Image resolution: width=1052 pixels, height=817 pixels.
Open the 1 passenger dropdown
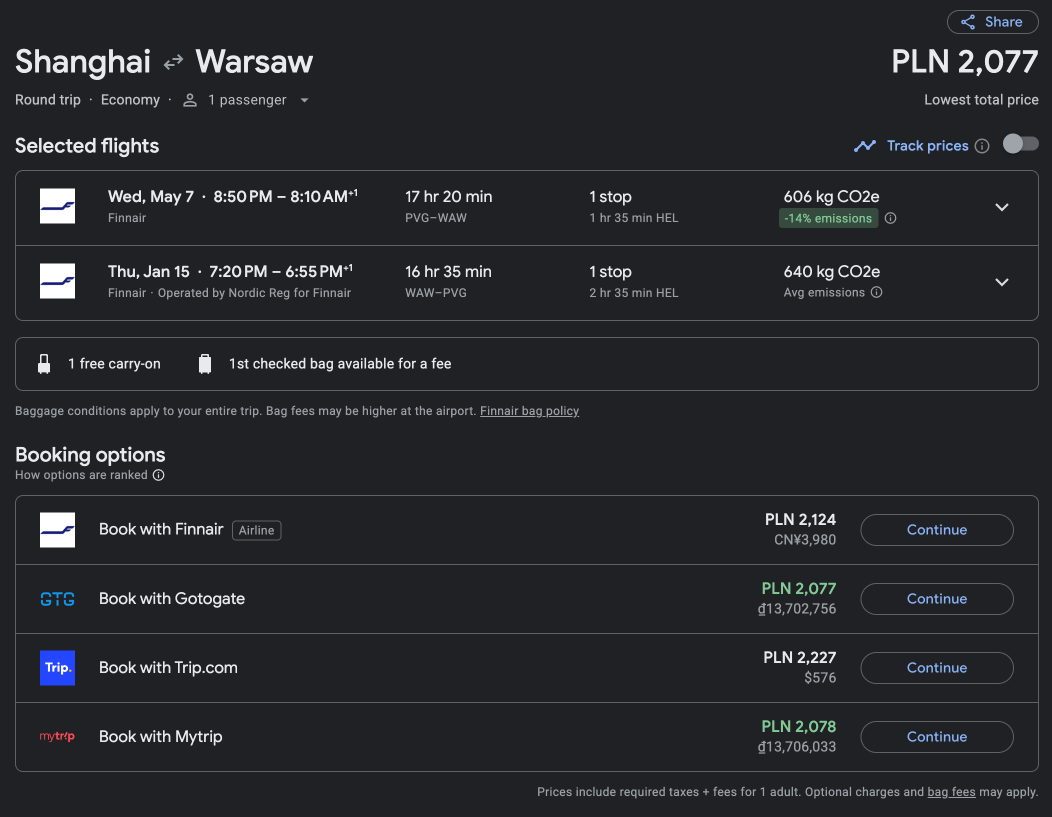pyautogui.click(x=246, y=100)
